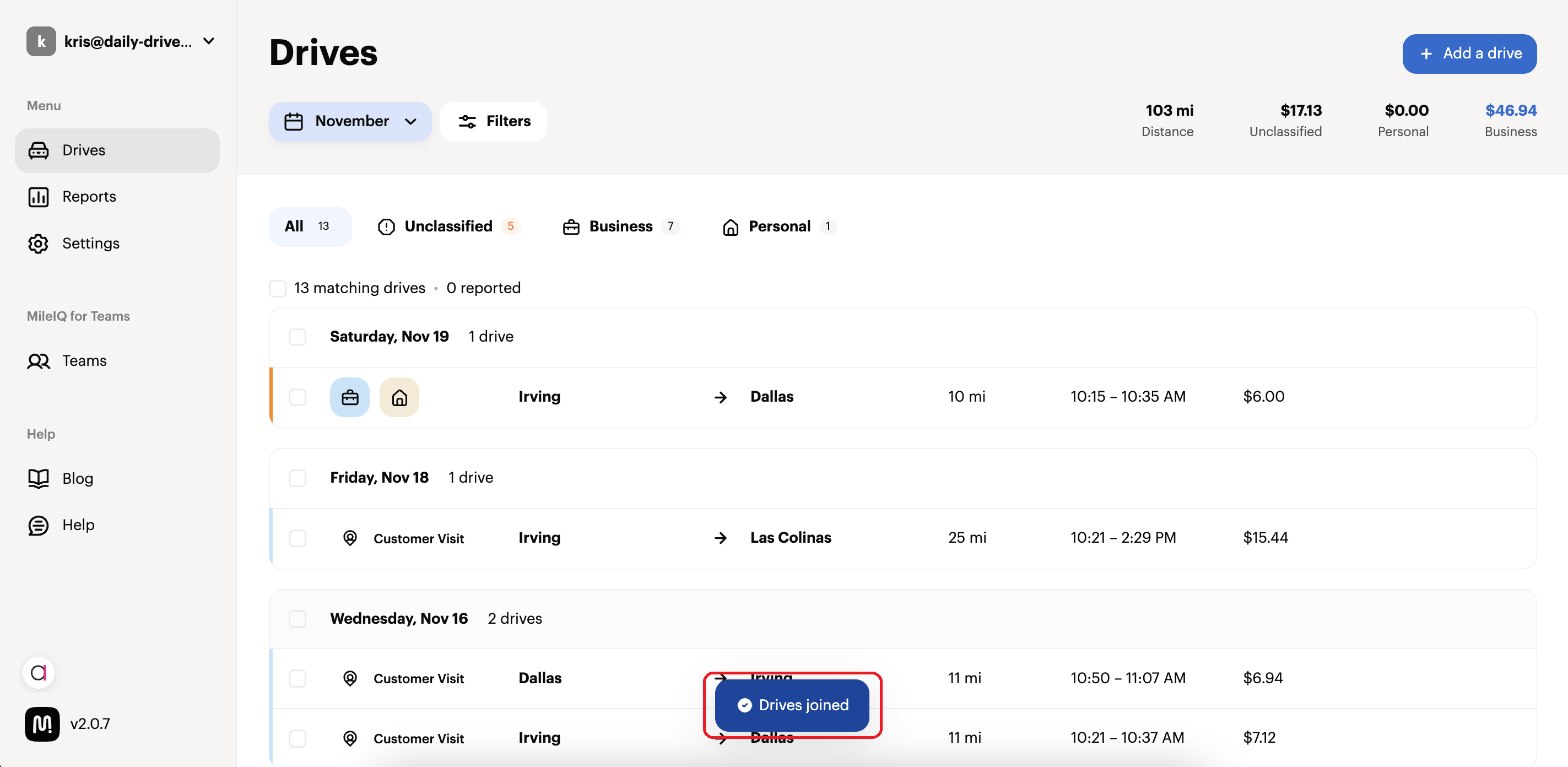Screen dimensions: 1568x767
Task: Click location pin on Las Colinas drive
Action: pyautogui.click(x=350, y=538)
